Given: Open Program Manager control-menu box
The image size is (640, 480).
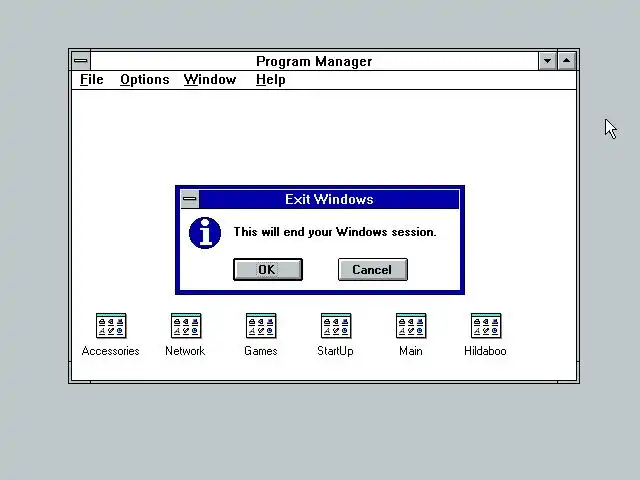Looking at the screenshot, I should point(81,61).
